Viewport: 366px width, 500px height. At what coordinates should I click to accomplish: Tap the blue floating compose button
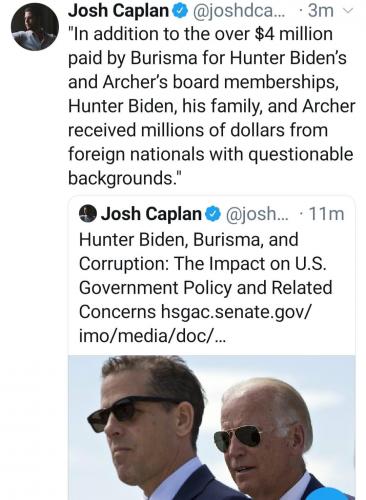tap(328, 494)
